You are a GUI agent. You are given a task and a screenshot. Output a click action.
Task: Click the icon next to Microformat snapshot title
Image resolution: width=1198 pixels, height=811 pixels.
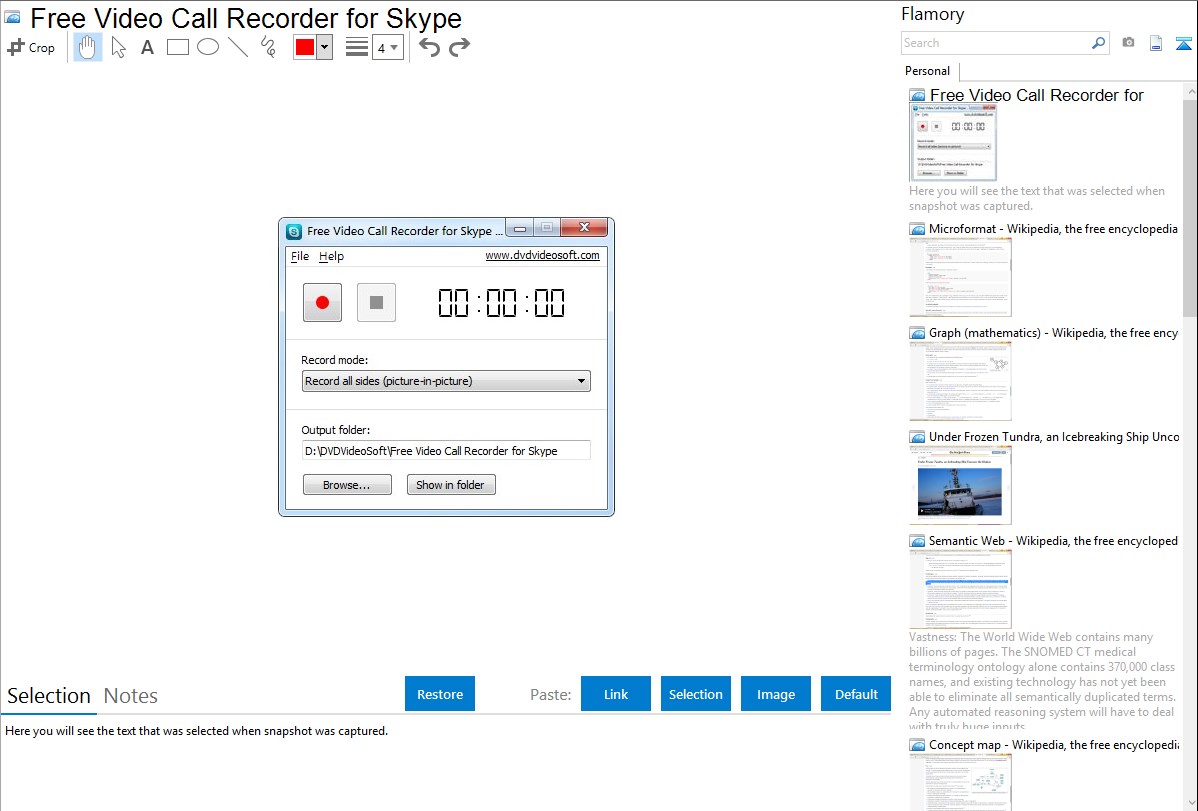(918, 229)
